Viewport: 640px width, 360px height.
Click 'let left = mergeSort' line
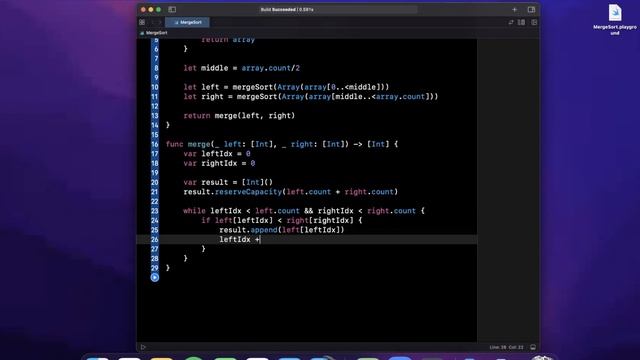(286, 87)
